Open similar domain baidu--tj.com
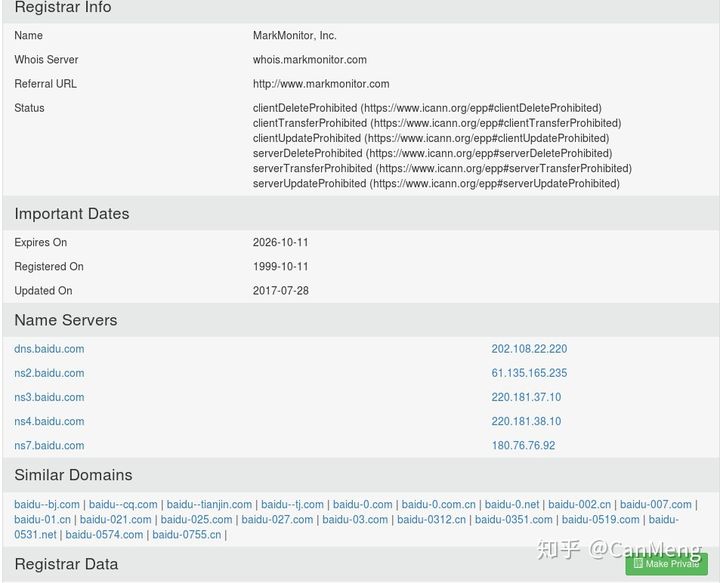Viewport: 720px width, 583px height. point(292,505)
